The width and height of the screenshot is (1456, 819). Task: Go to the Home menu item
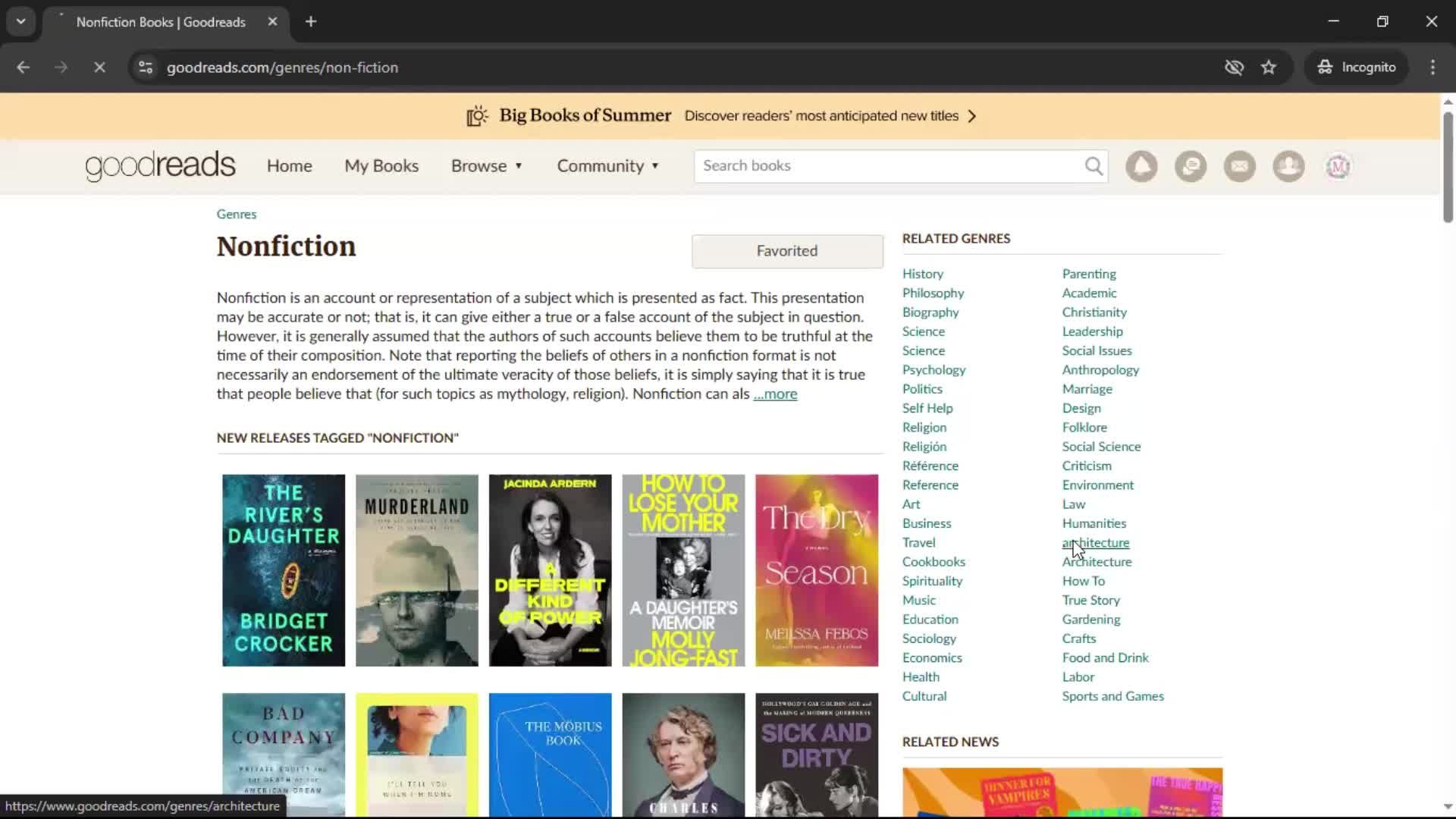coord(289,166)
